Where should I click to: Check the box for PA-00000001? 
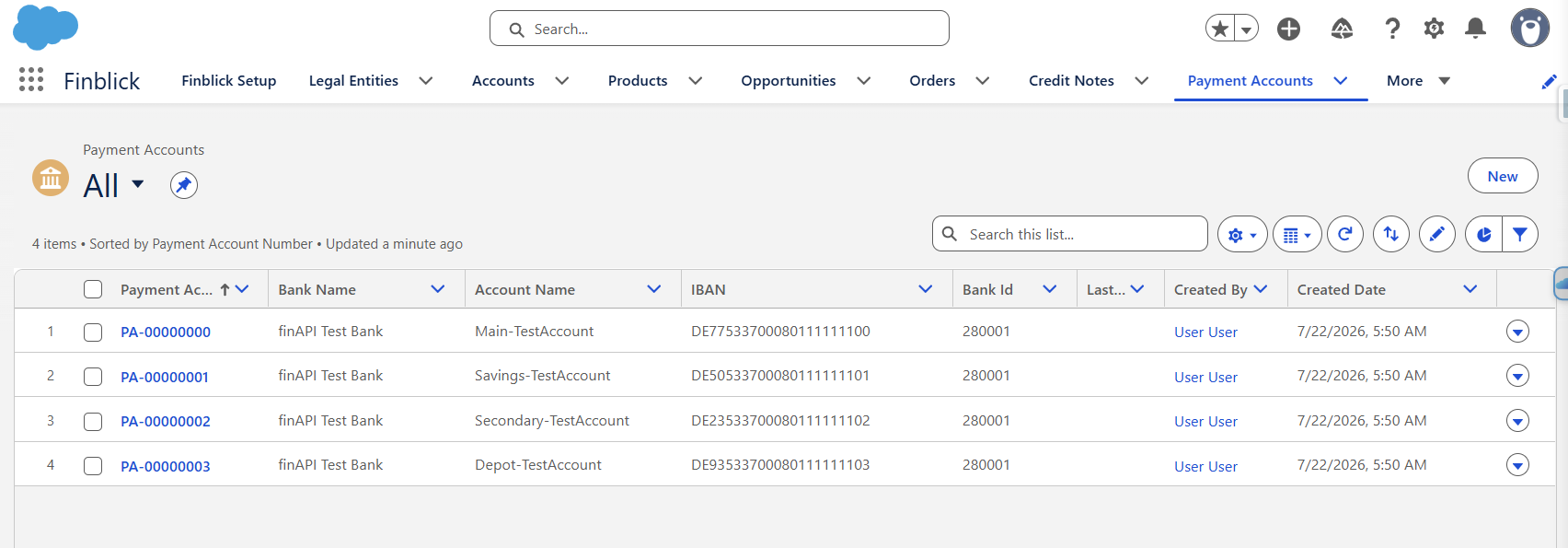(x=93, y=377)
